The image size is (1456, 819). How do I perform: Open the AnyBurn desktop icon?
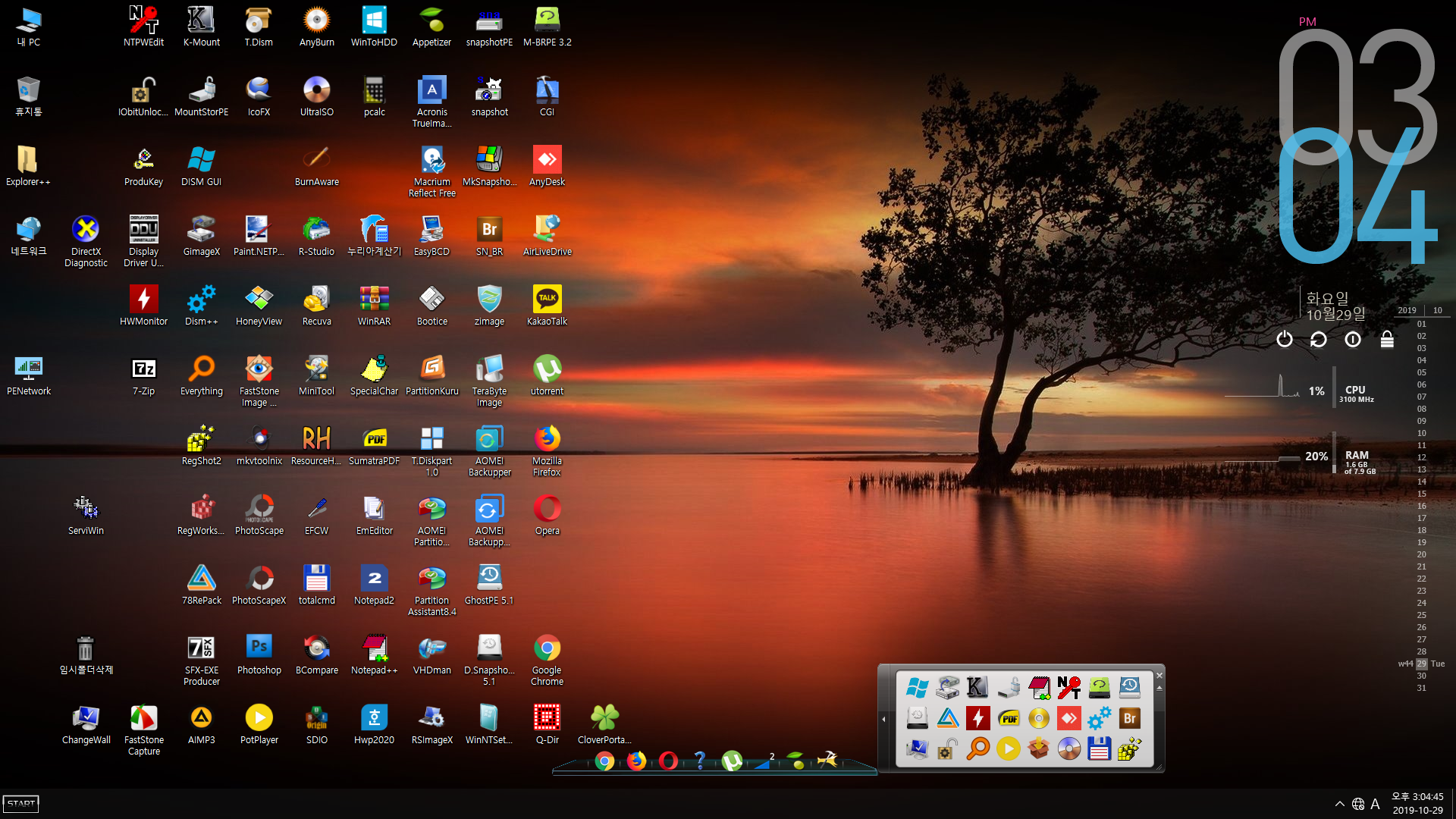[x=316, y=27]
